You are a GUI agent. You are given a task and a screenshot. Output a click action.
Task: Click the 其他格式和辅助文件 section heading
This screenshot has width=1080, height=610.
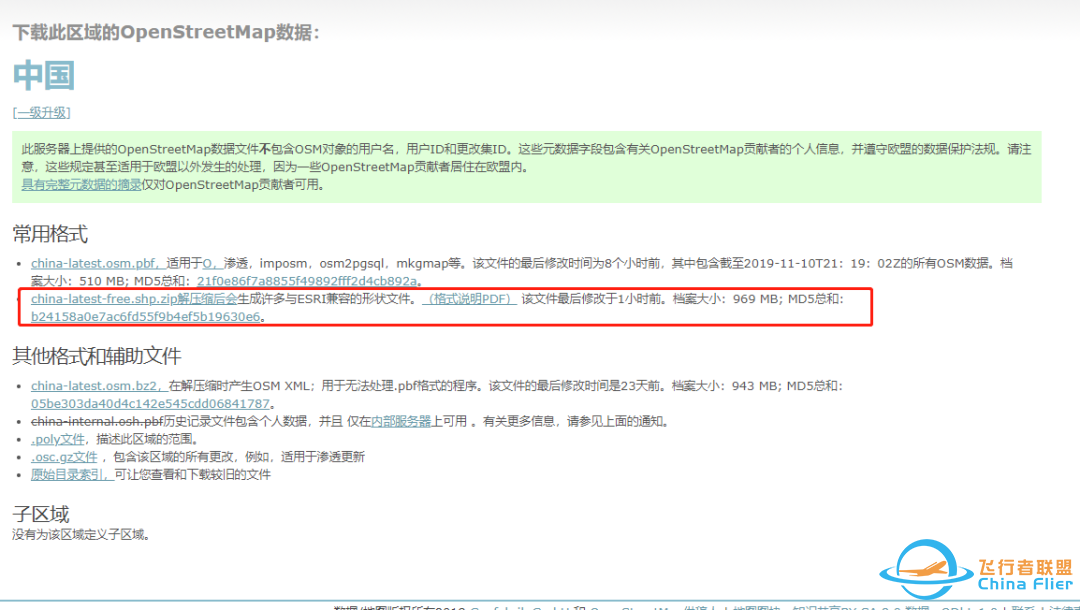96,356
